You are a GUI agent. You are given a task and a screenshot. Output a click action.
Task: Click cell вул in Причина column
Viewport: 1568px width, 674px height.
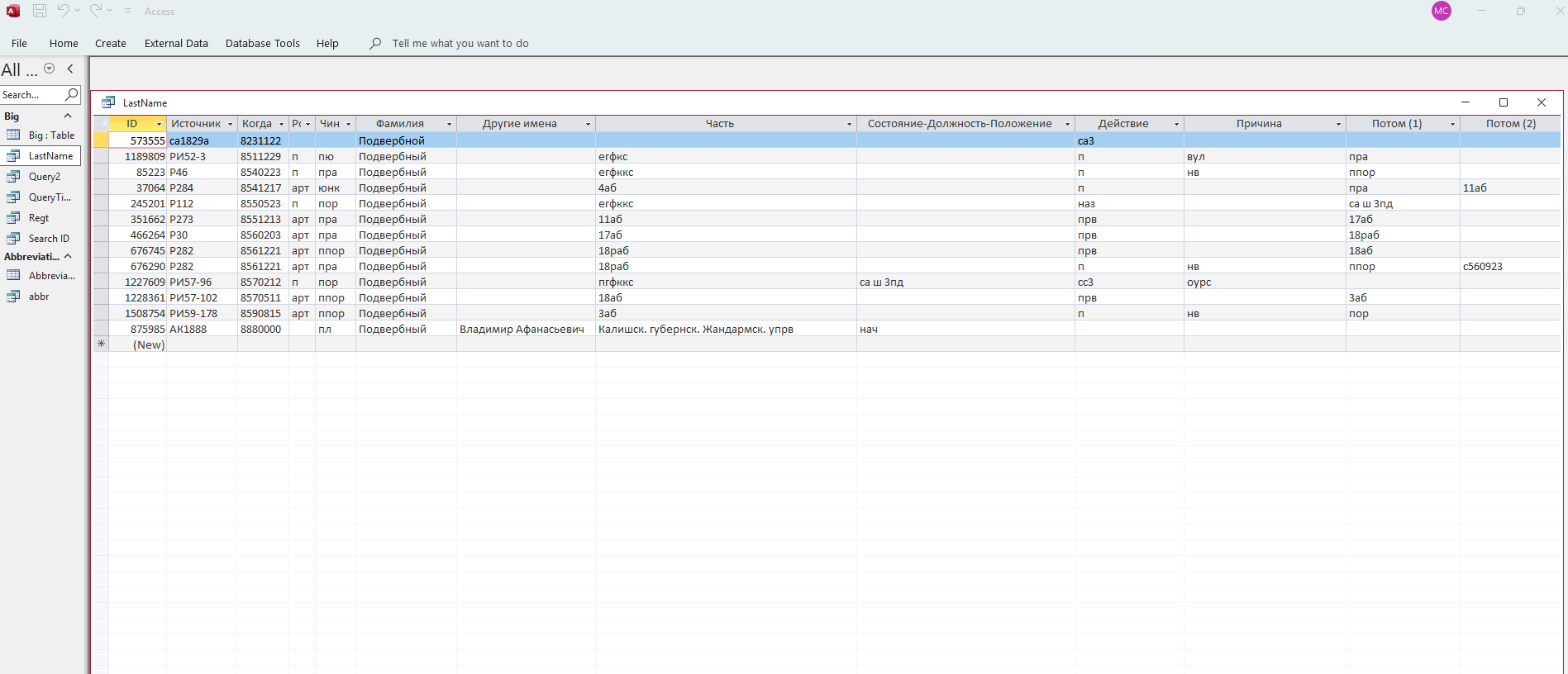(x=1265, y=156)
